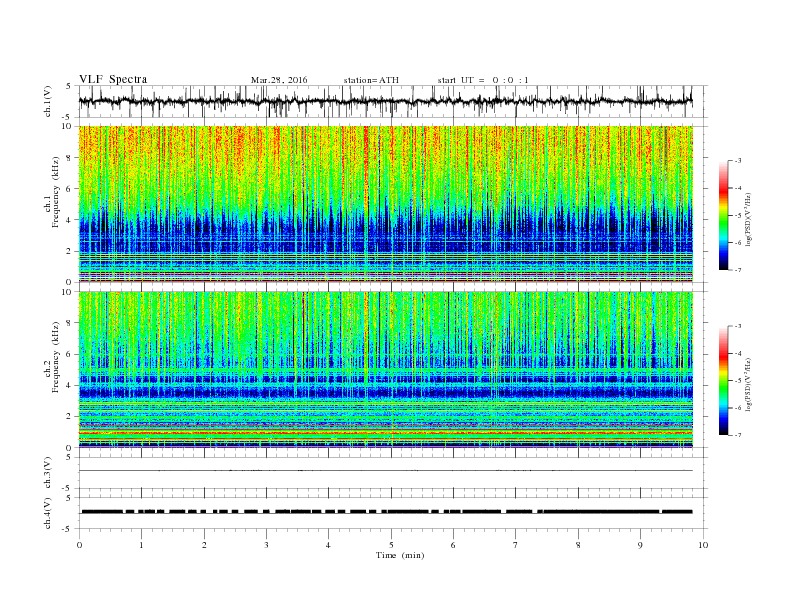
Task: Click the 'ch.3(V)' axis label
Action: coord(48,473)
